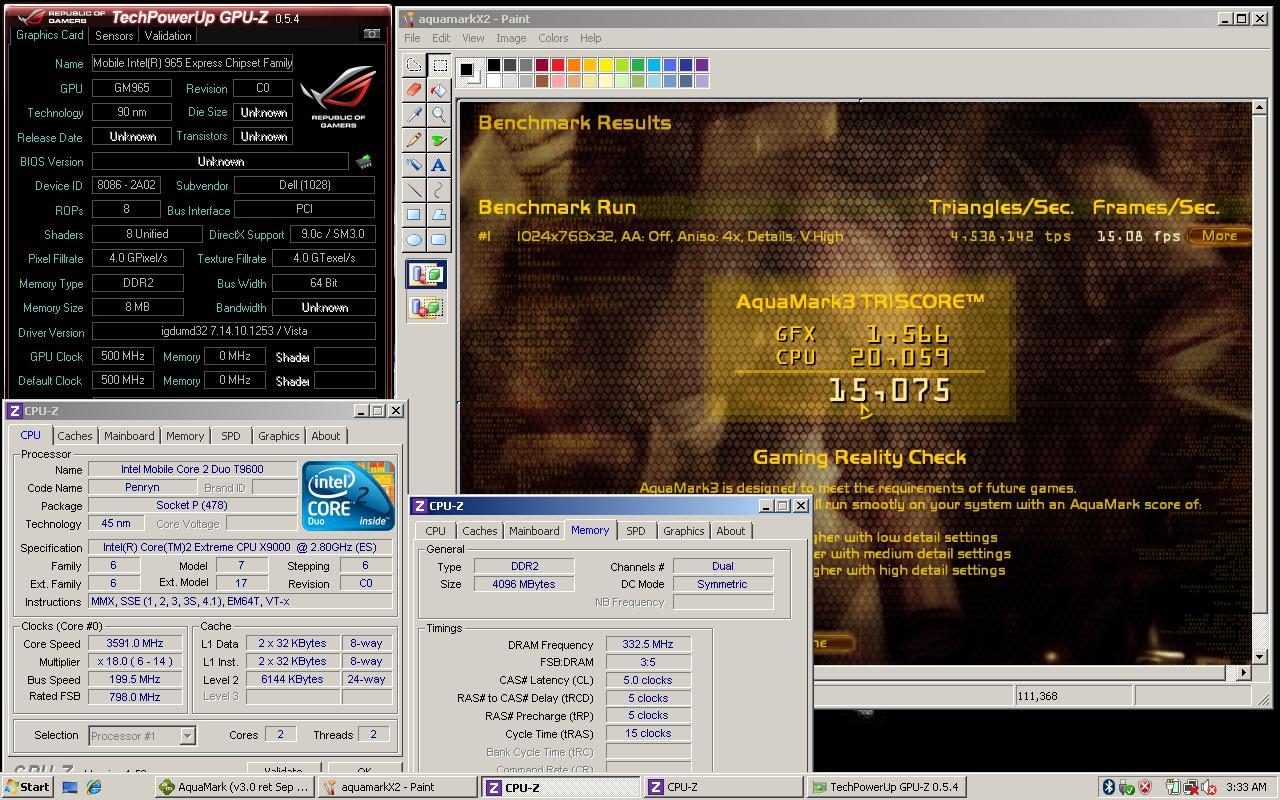Pick the red color swatch in Paint palette
The image size is (1280, 800).
point(557,65)
